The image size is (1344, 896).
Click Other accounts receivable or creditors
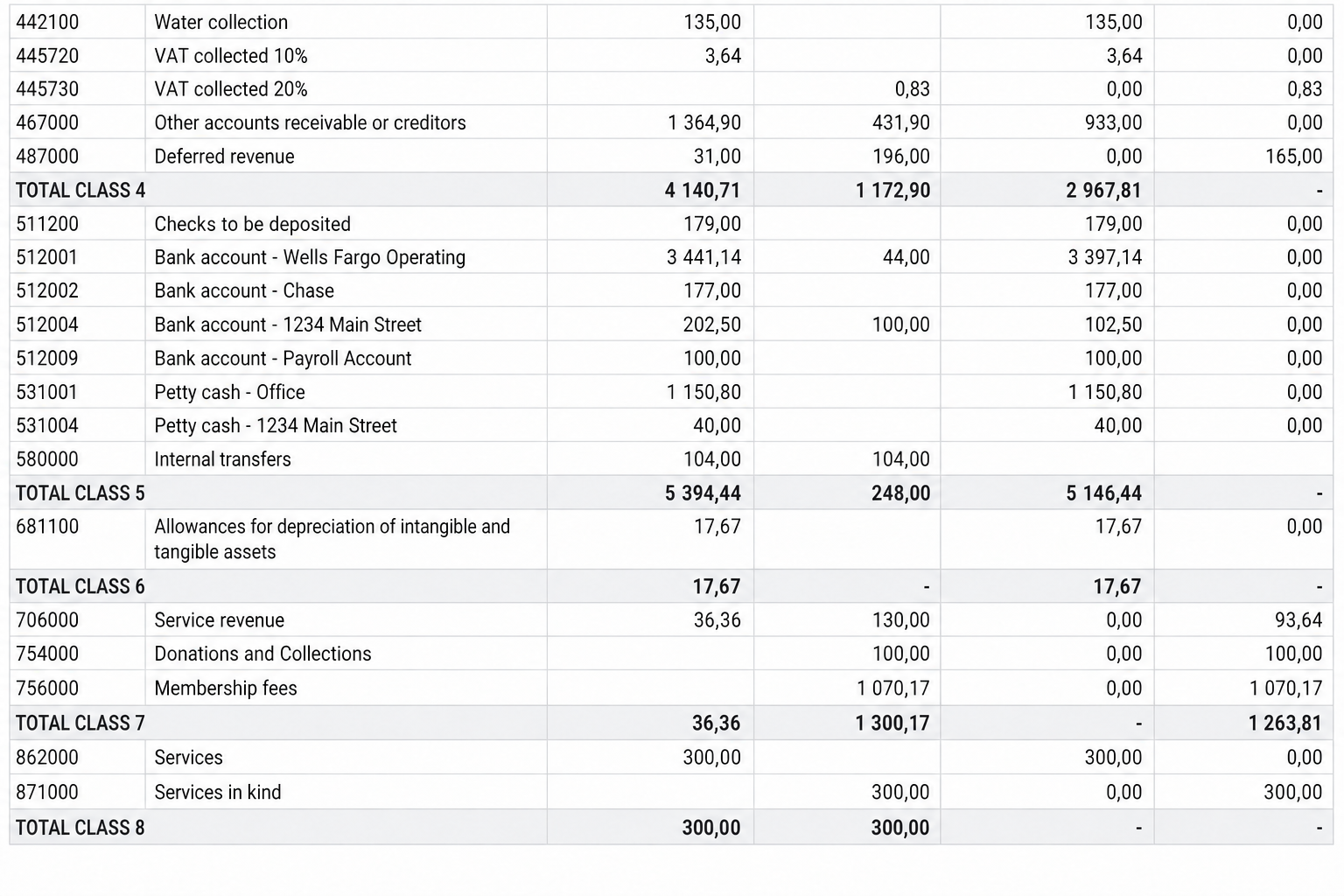click(310, 122)
